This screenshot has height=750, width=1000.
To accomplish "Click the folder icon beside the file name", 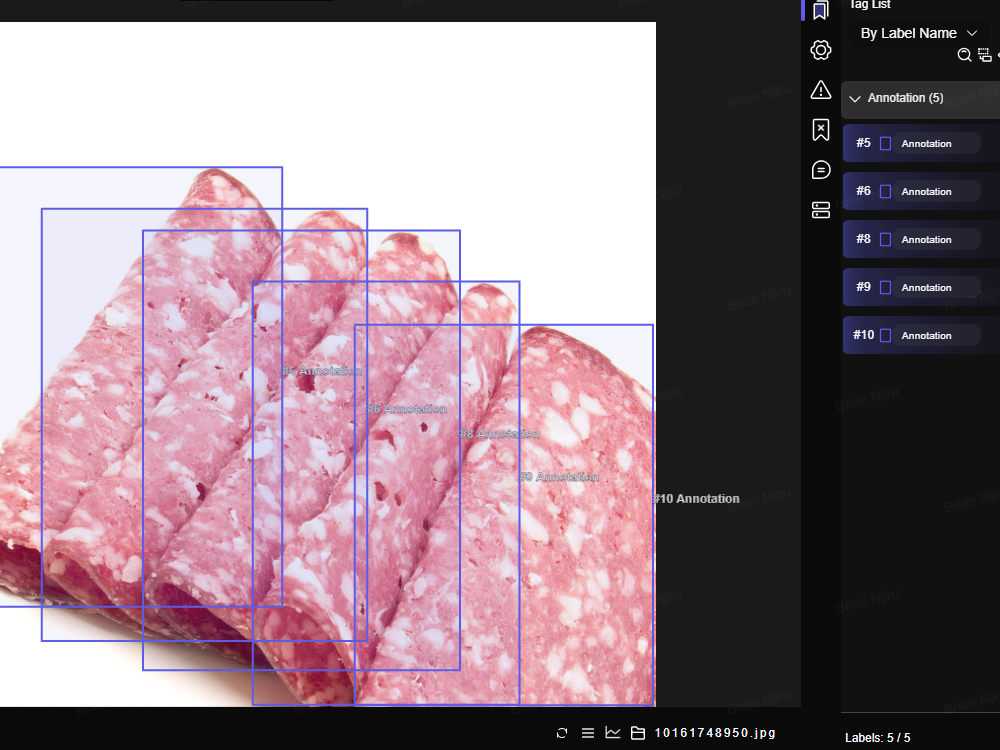I will coord(638,733).
